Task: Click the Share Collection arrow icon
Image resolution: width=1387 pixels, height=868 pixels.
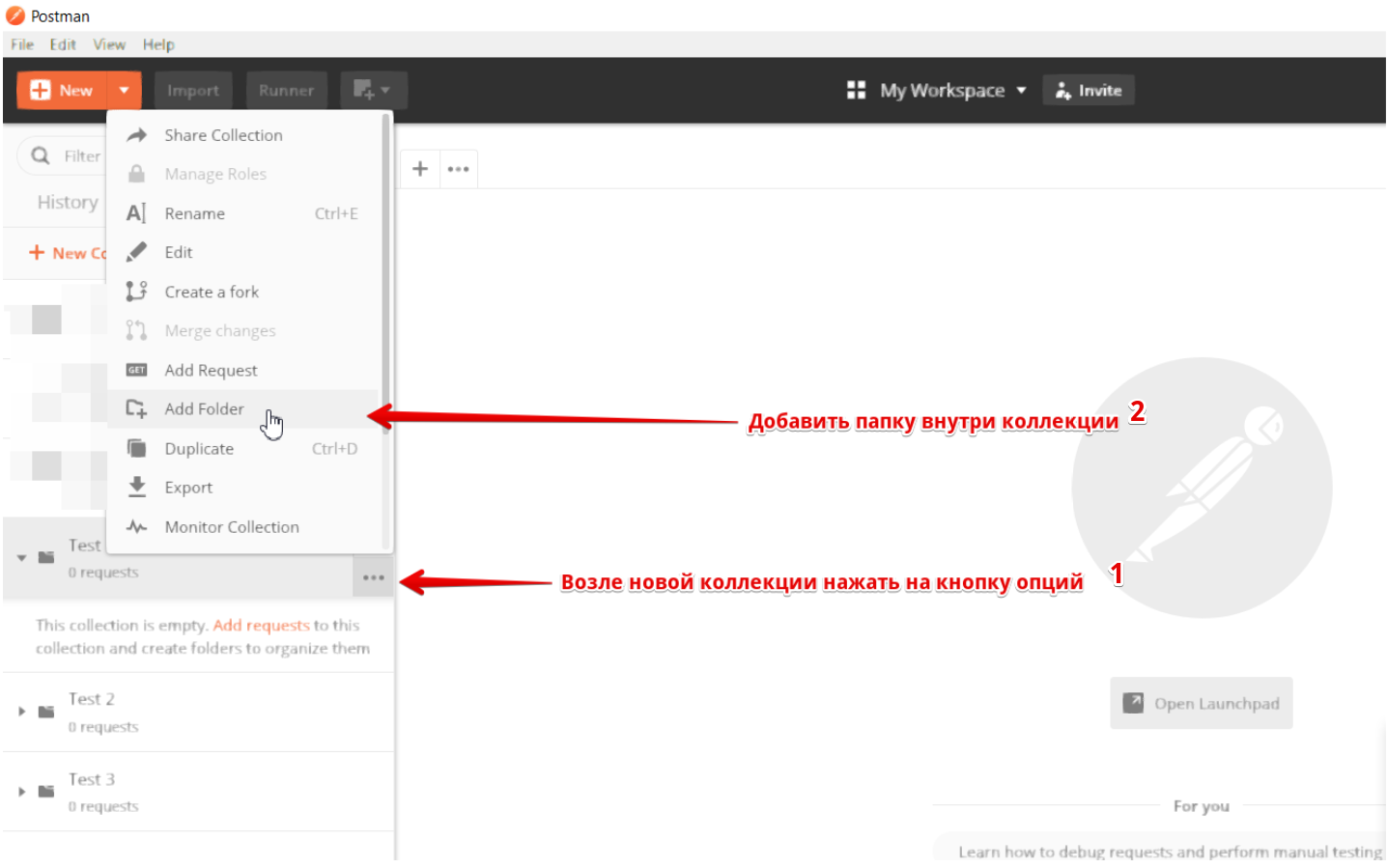Action: tap(137, 135)
